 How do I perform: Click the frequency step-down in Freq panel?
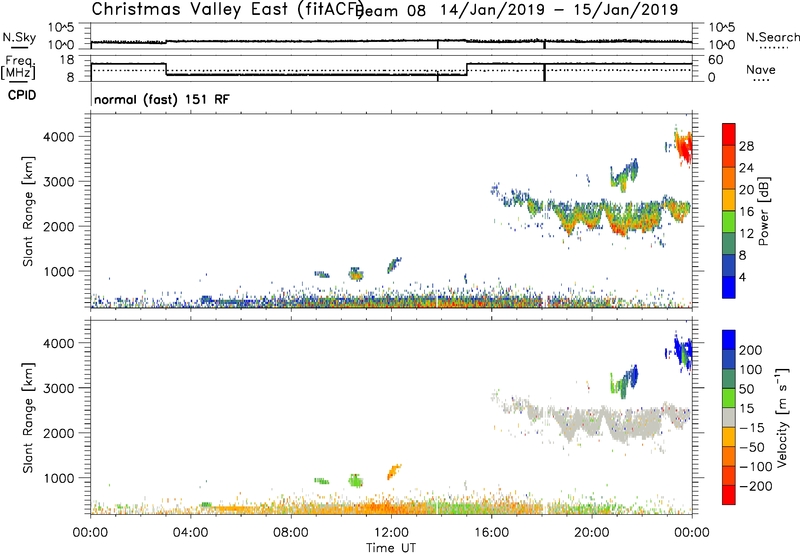click(x=166, y=69)
